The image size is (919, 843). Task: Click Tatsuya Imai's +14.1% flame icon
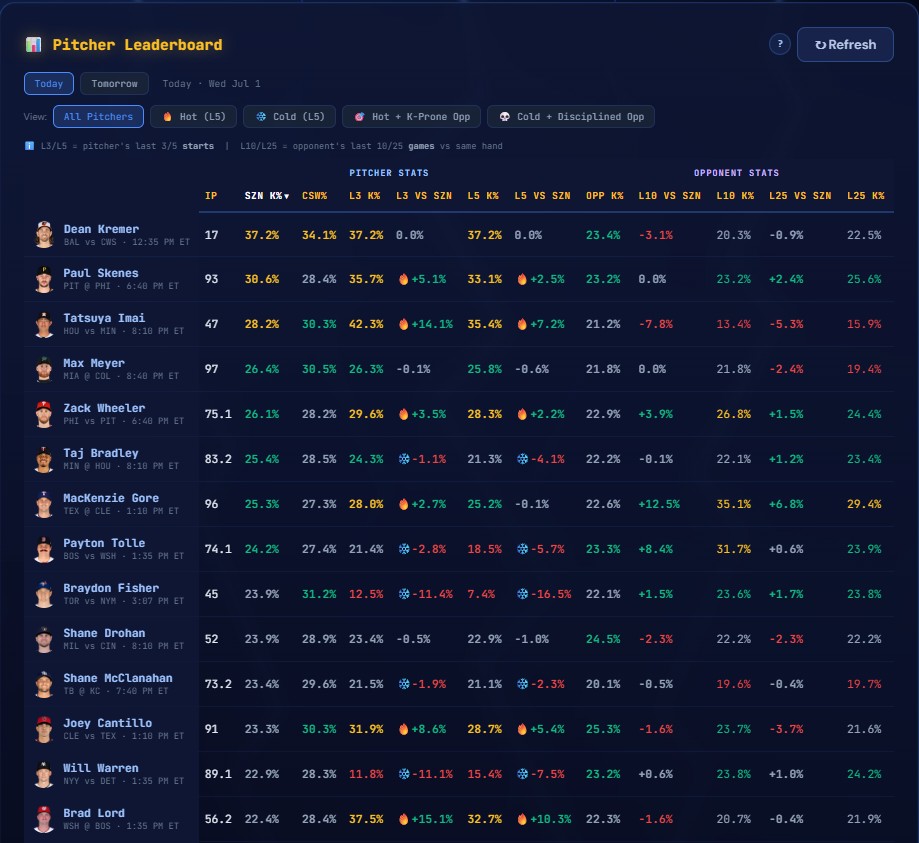[403, 324]
